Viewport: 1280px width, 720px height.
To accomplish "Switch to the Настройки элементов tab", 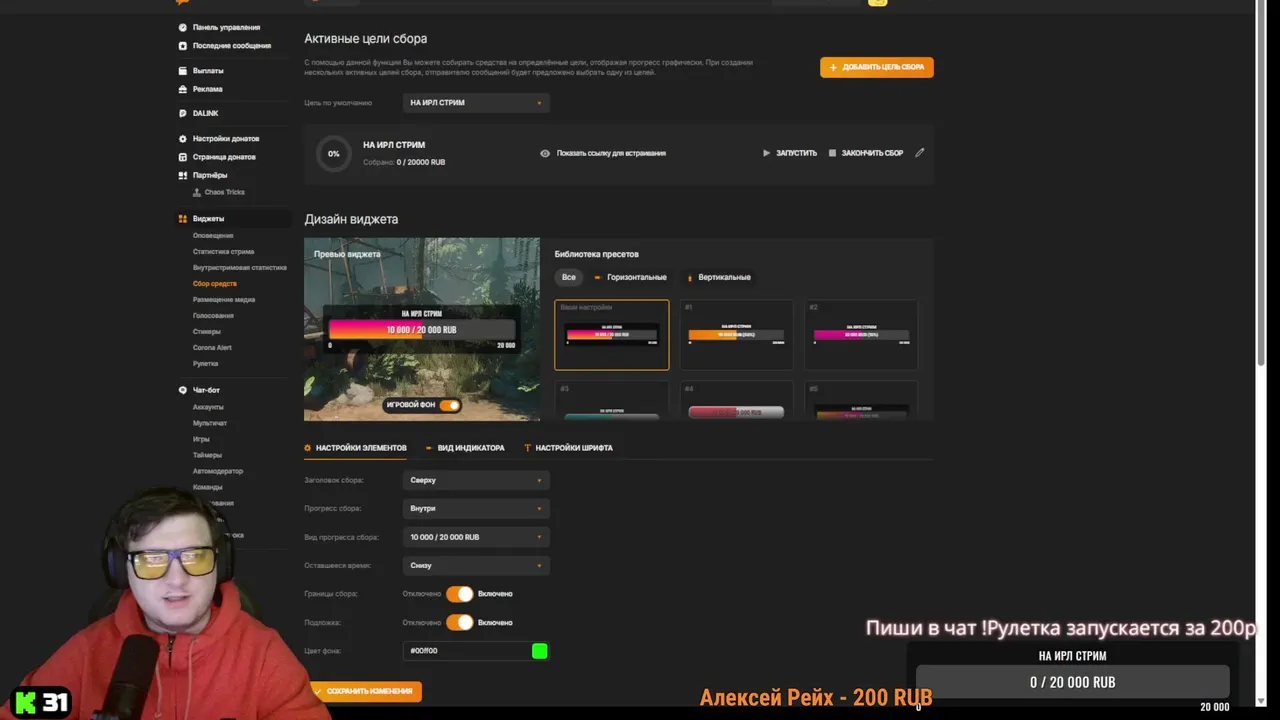I will click(355, 448).
